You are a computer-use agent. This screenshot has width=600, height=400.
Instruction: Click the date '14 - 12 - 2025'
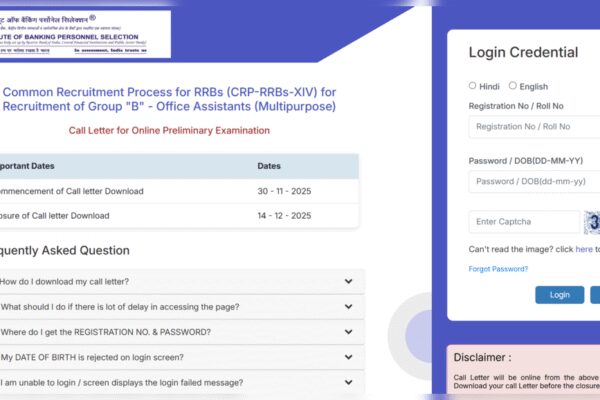pos(284,216)
